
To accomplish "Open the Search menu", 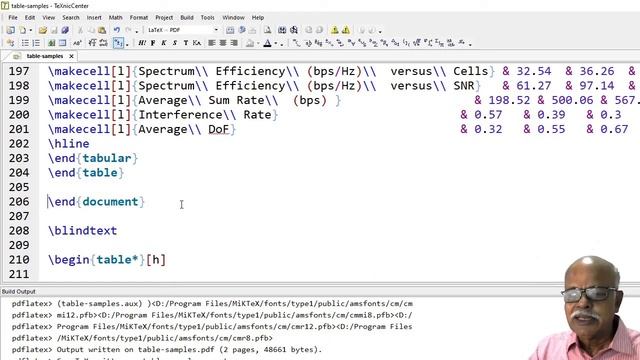I will tap(71, 18).
